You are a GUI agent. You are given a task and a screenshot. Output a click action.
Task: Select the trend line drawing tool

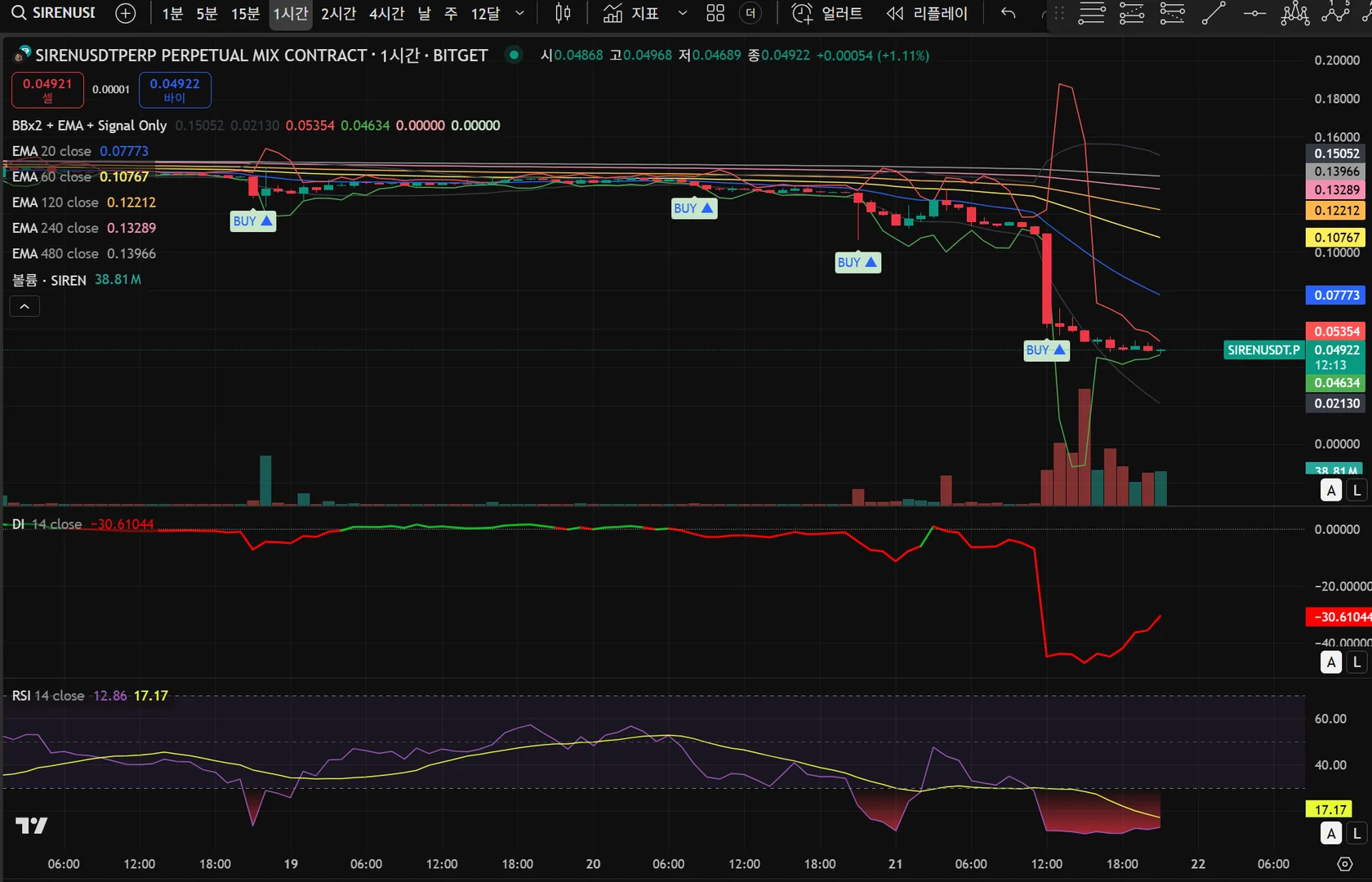click(1214, 13)
